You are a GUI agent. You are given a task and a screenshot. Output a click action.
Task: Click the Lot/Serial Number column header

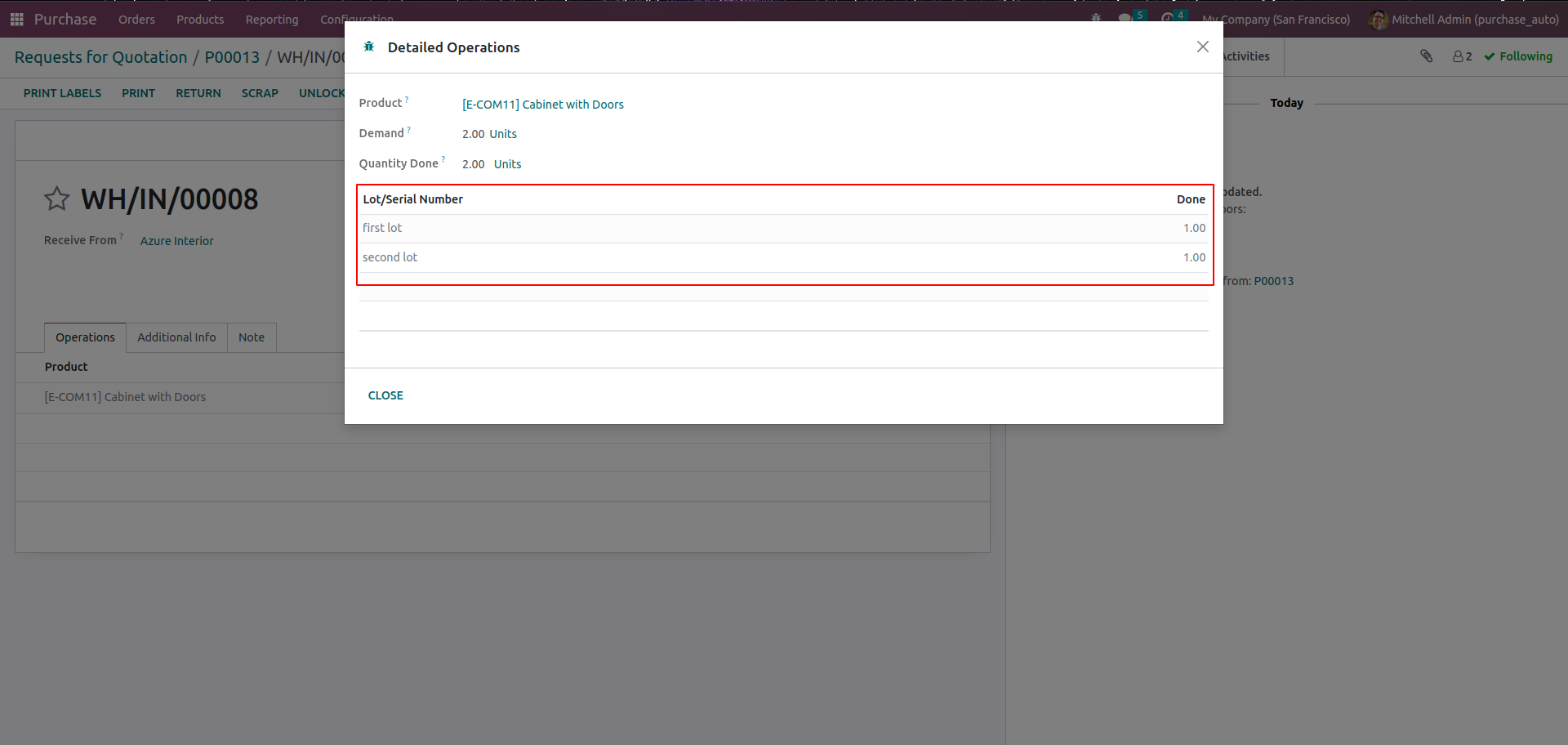412,199
